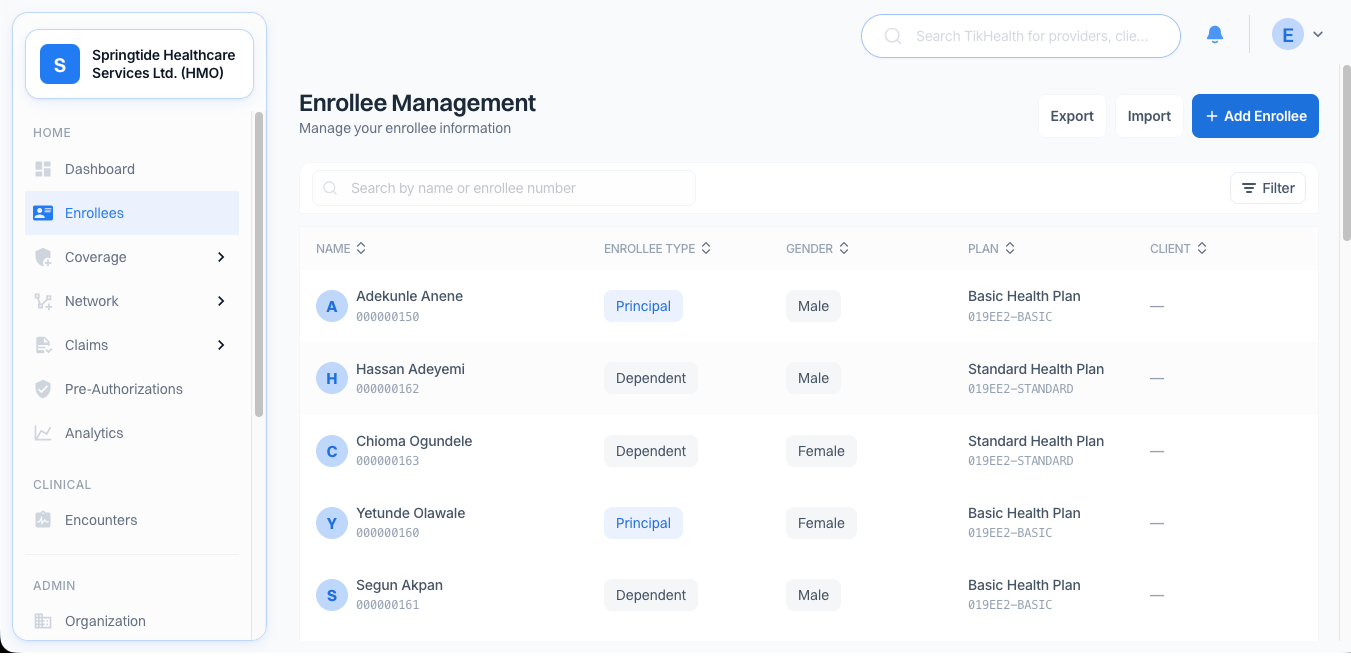Focus the TikHealth global search field

1021,36
